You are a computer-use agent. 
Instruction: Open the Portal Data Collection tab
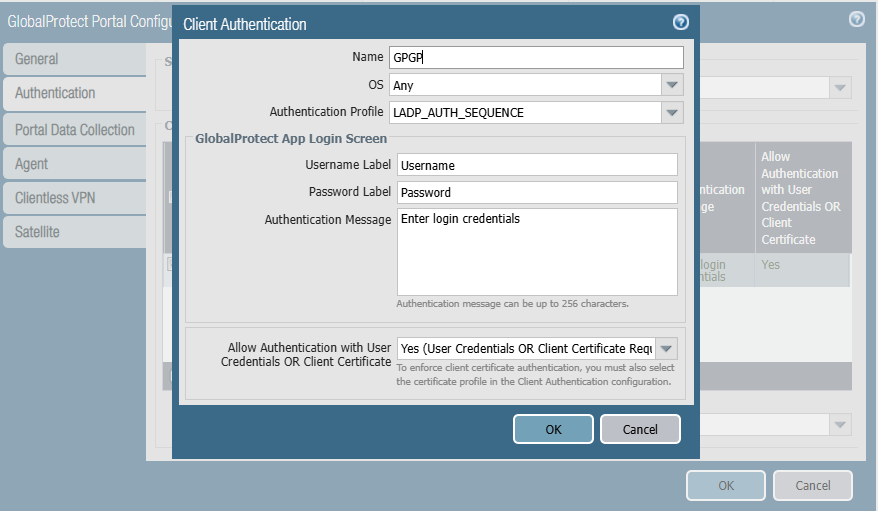(x=74, y=130)
